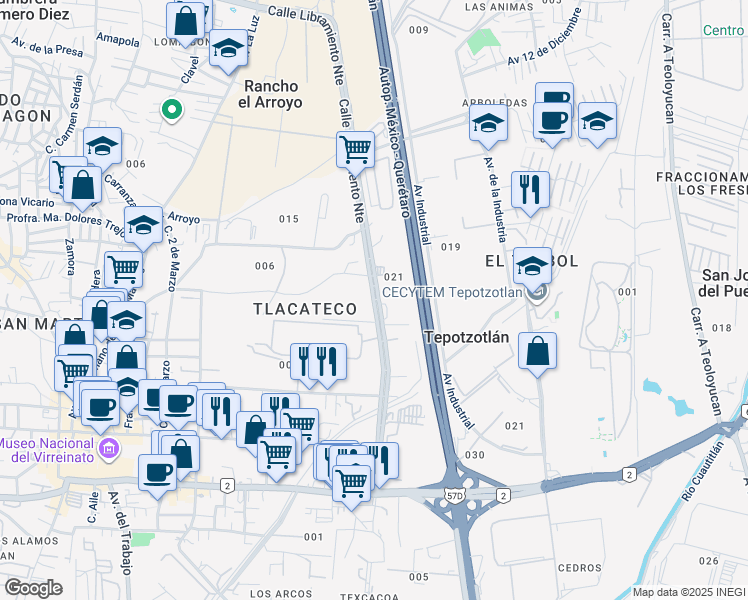748x600 pixels.
Task: Click the route 2 shield east of interchange
Action: (503, 496)
